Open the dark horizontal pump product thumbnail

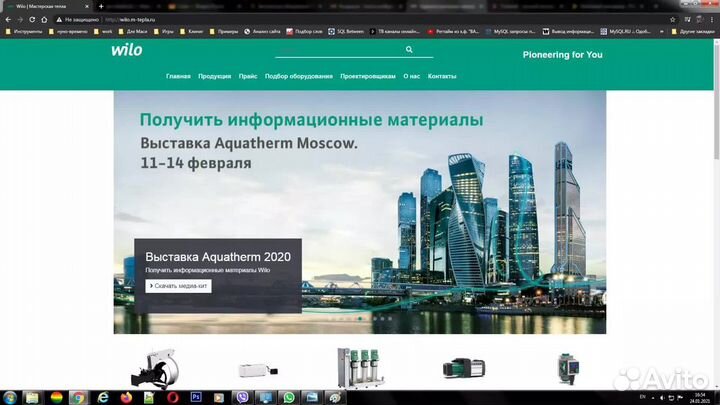click(464, 369)
